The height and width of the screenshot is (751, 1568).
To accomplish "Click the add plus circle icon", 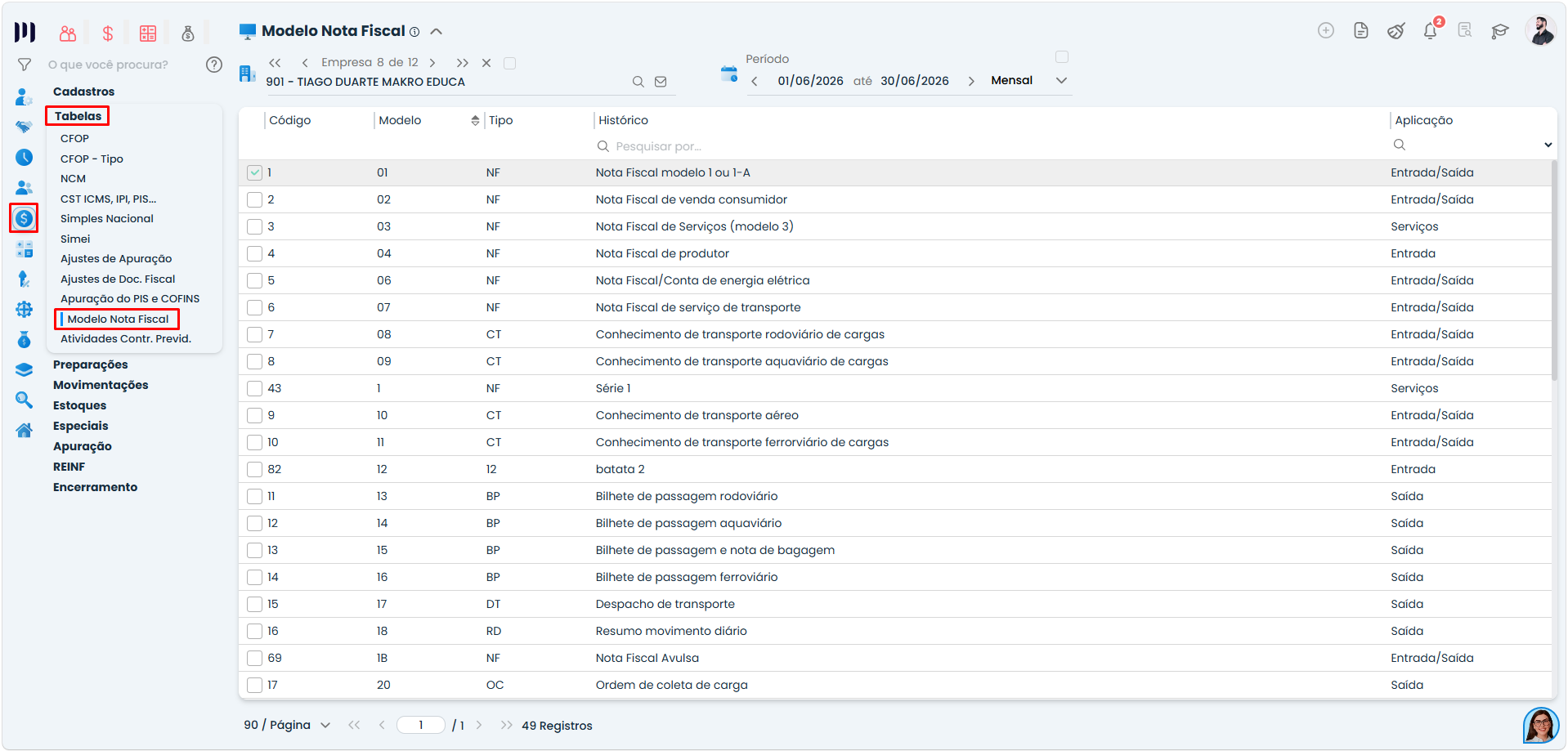I will pyautogui.click(x=1326, y=30).
